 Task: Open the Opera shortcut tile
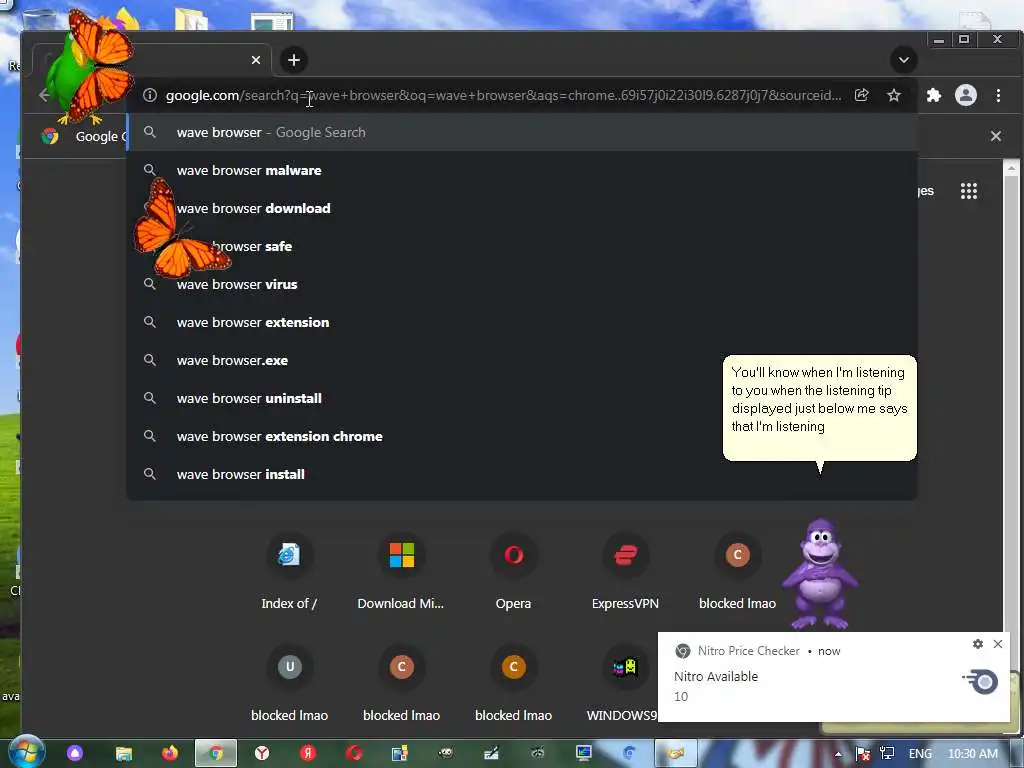513,572
